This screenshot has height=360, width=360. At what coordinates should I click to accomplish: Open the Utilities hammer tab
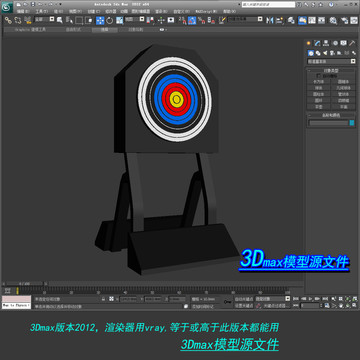click(352, 43)
